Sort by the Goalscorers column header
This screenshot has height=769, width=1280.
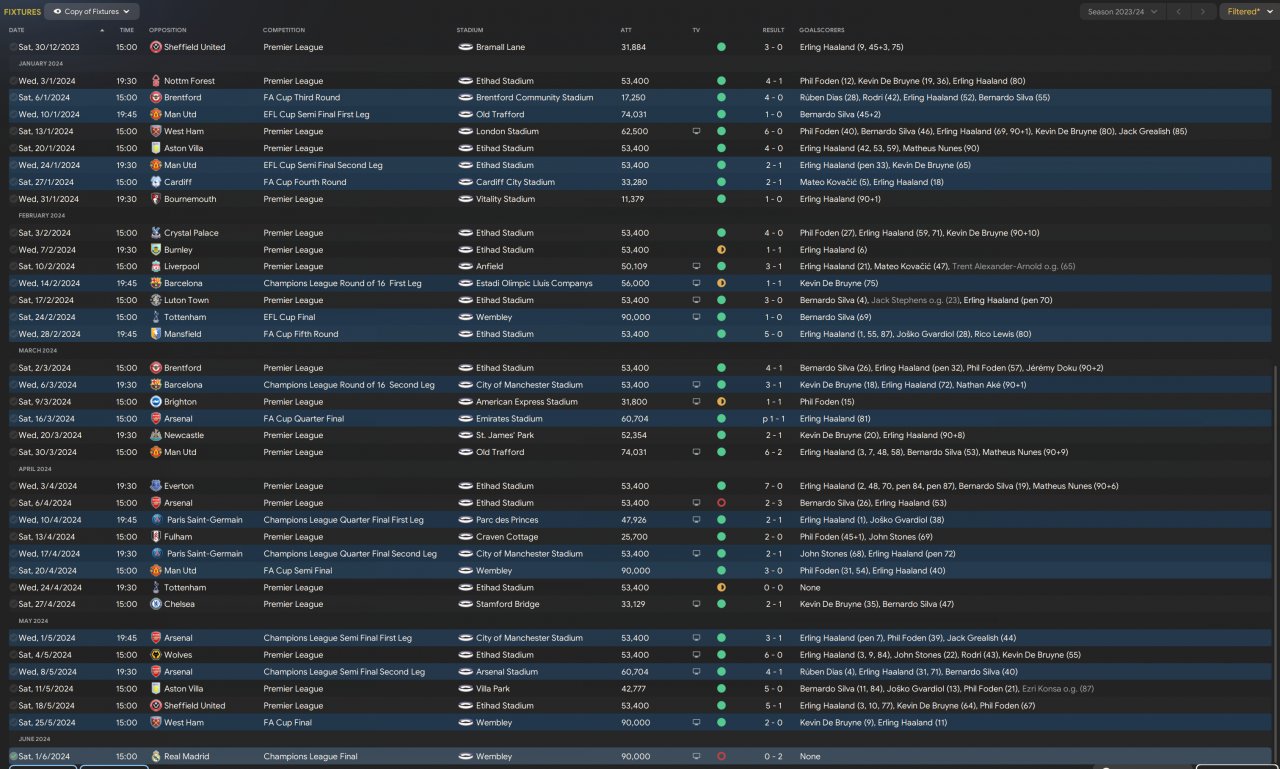pyautogui.click(x=821, y=30)
